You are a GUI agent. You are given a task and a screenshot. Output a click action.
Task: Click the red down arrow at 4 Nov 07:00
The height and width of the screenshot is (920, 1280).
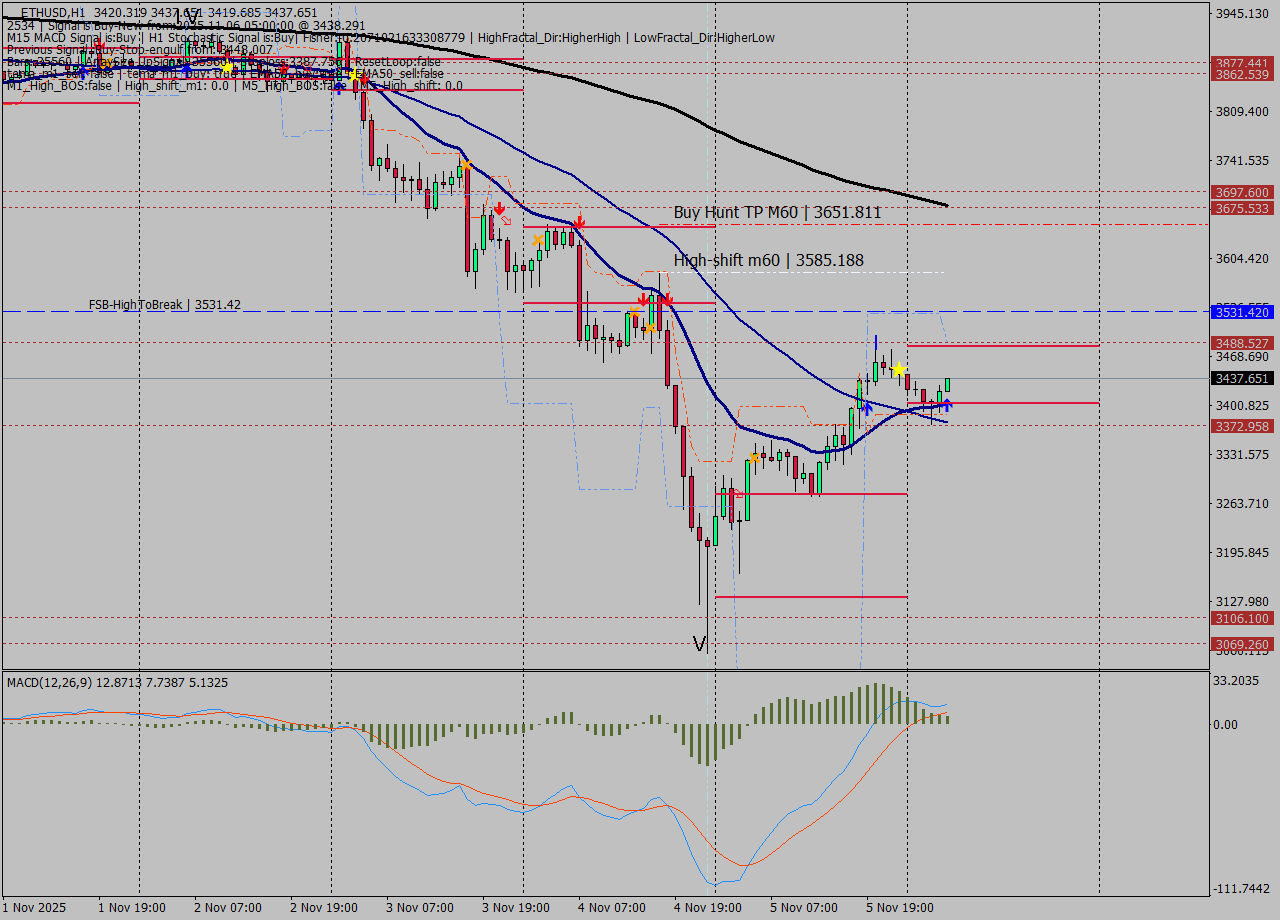tap(579, 221)
